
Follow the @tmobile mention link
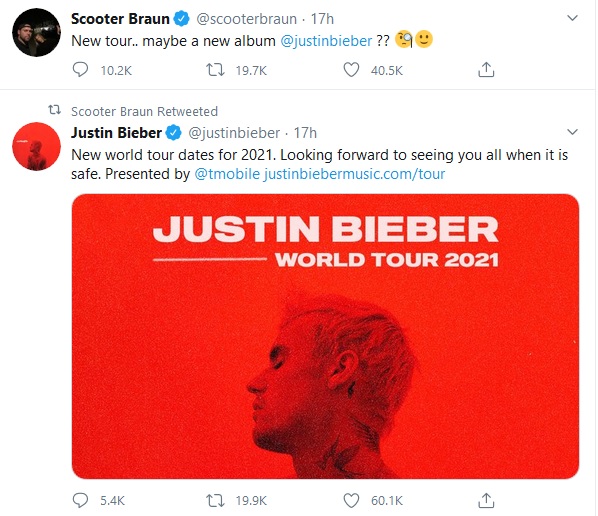227,174
